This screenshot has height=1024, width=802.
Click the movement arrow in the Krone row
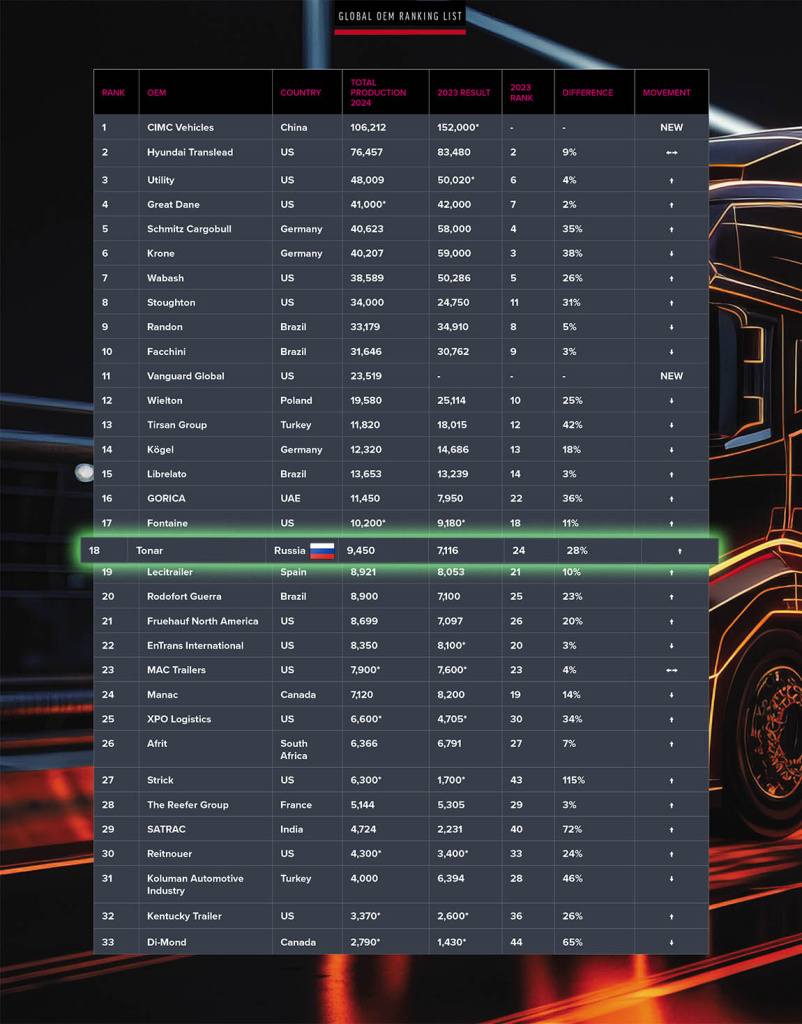(x=671, y=254)
